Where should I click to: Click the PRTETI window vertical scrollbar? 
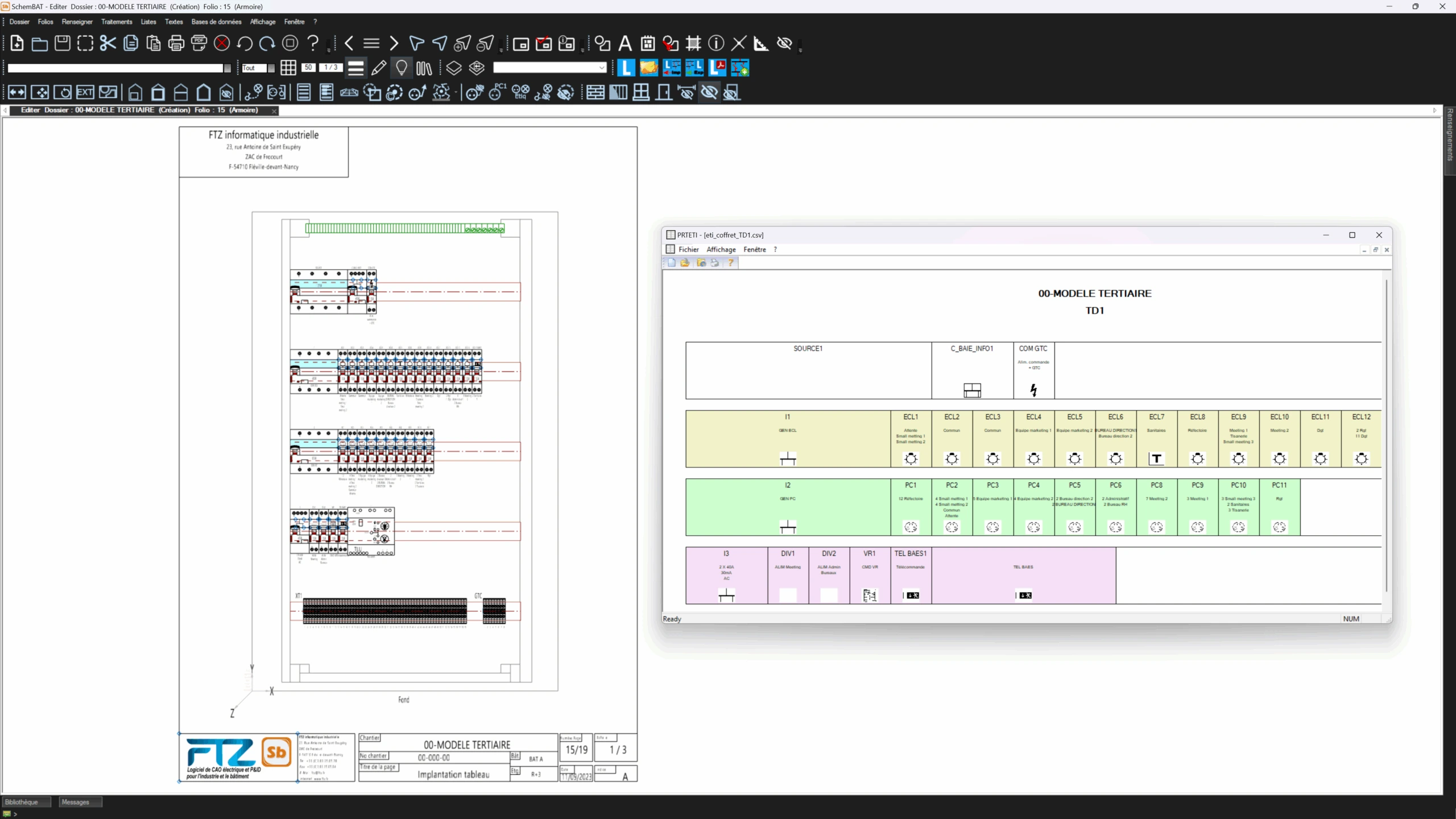[x=1387, y=435]
